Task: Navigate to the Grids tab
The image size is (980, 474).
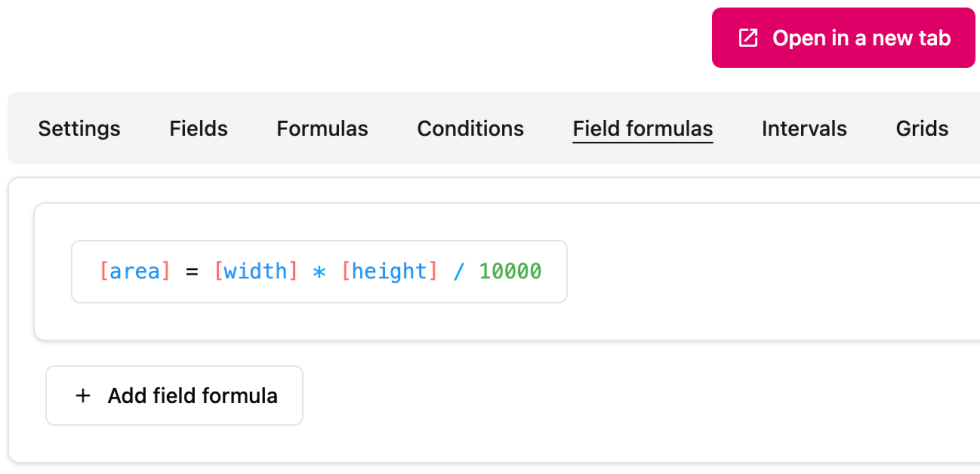Action: [x=922, y=129]
